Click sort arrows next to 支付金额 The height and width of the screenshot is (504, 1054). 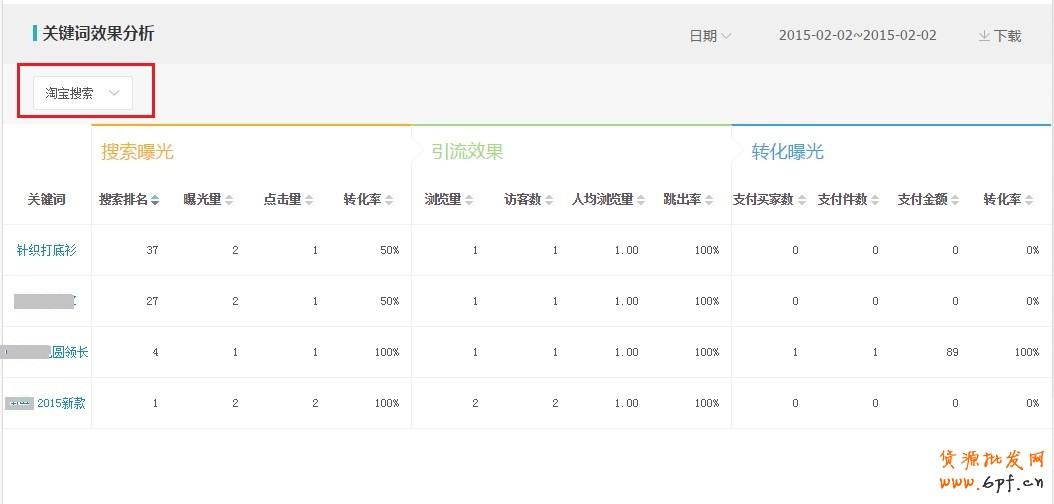[955, 200]
